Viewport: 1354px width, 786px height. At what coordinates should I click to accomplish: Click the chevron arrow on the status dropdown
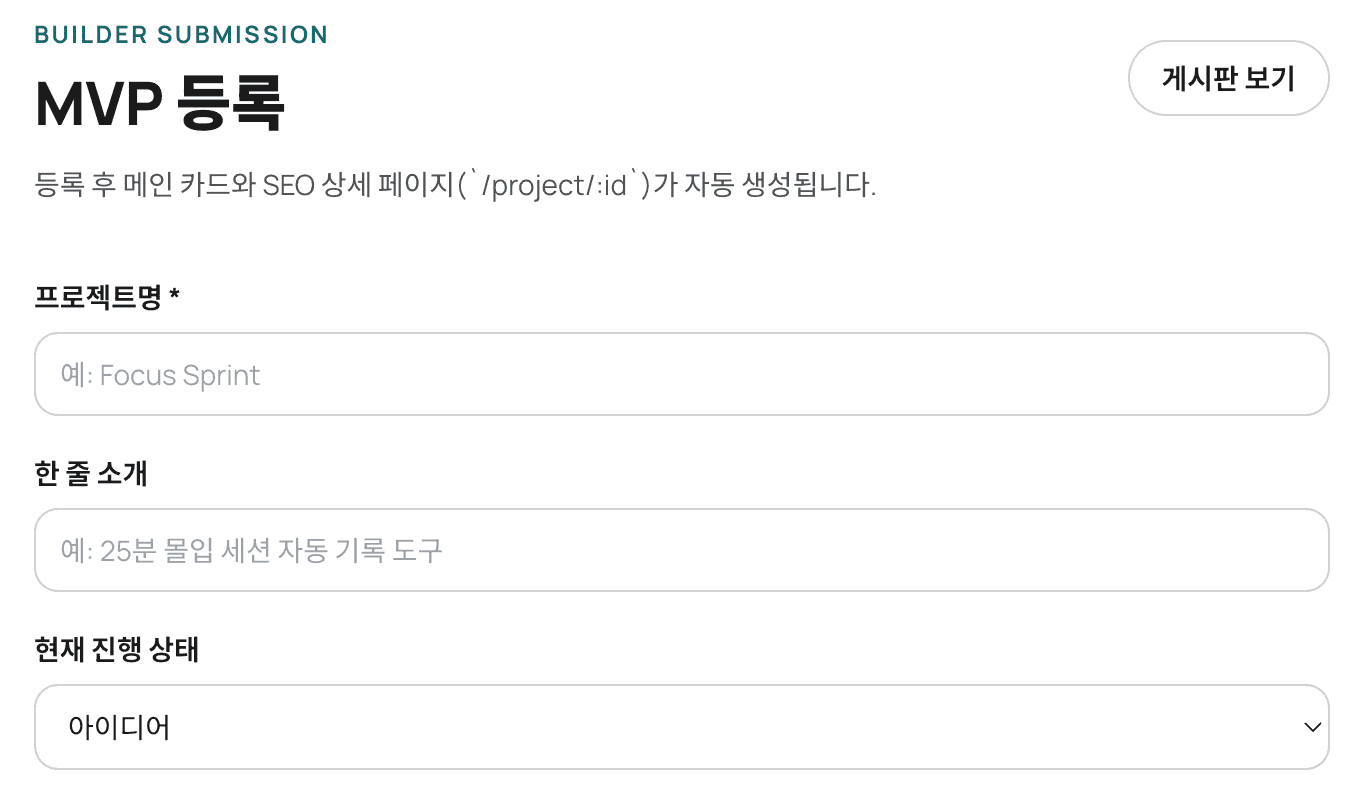1312,728
